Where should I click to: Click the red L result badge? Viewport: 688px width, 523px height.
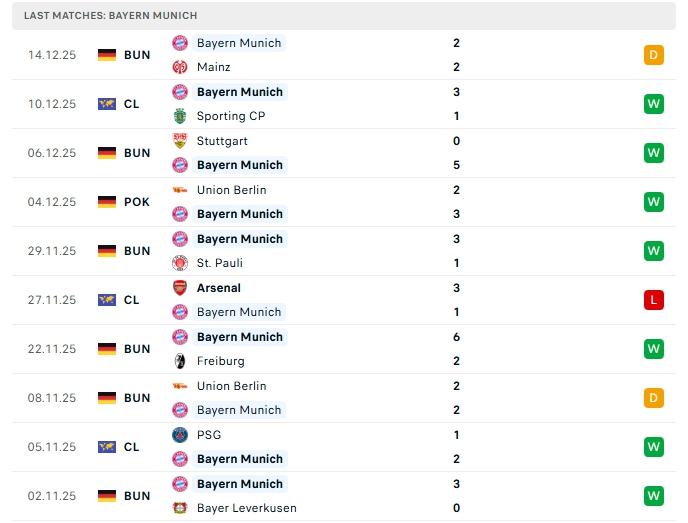(x=654, y=300)
